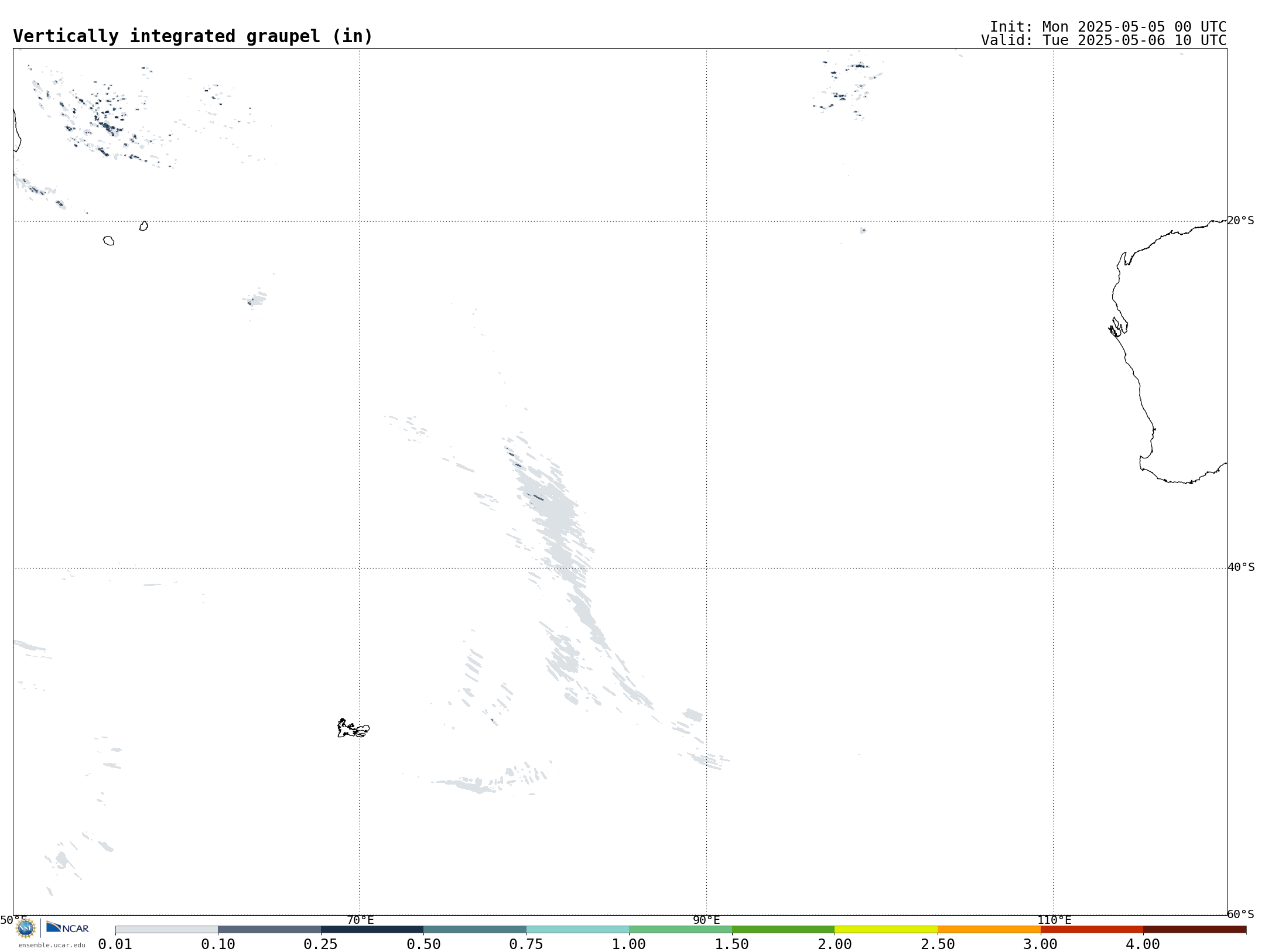Click the 20°S latitude label
The height and width of the screenshot is (952, 1265).
tap(1240, 221)
